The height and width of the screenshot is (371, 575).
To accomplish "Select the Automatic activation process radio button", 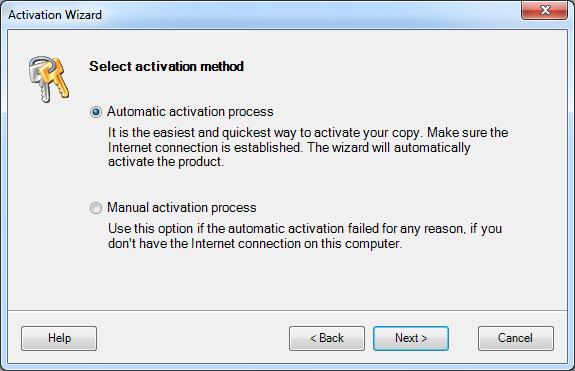I will [x=96, y=112].
